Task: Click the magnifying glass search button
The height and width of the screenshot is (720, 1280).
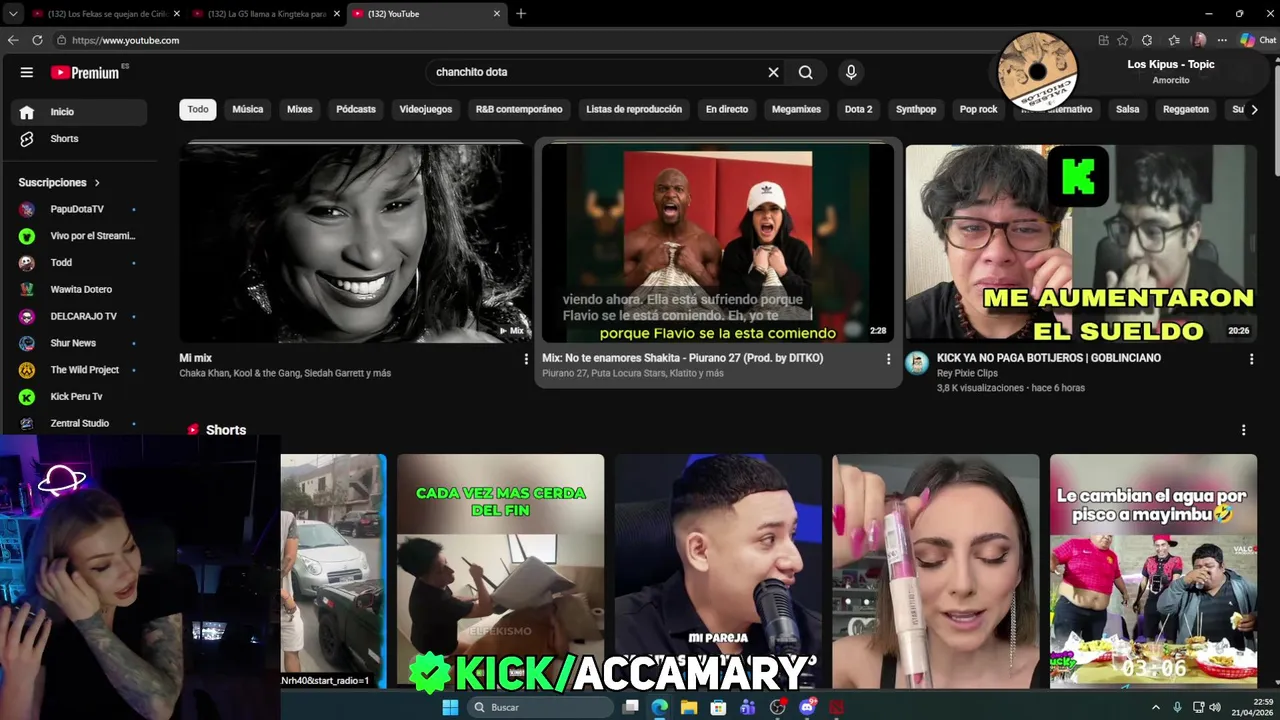Action: (806, 72)
